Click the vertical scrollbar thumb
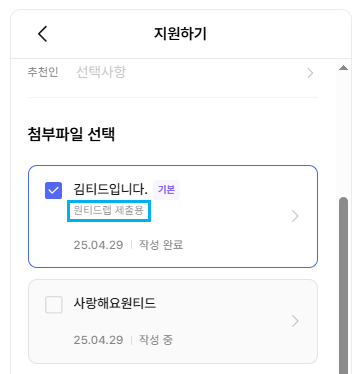Screen dimensions: 360x374 coord(343,285)
